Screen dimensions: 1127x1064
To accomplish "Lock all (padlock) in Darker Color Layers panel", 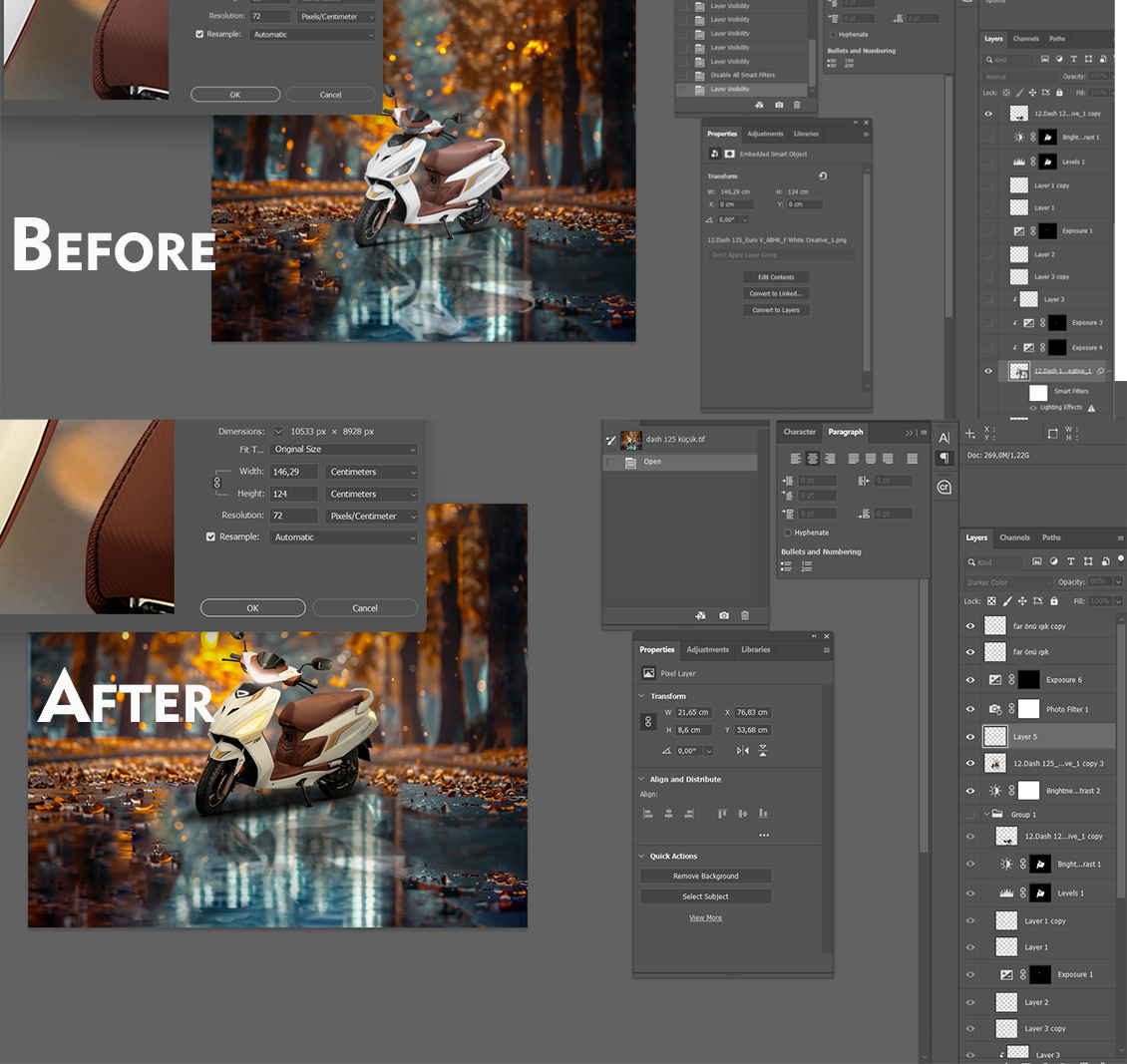I will click(1053, 600).
